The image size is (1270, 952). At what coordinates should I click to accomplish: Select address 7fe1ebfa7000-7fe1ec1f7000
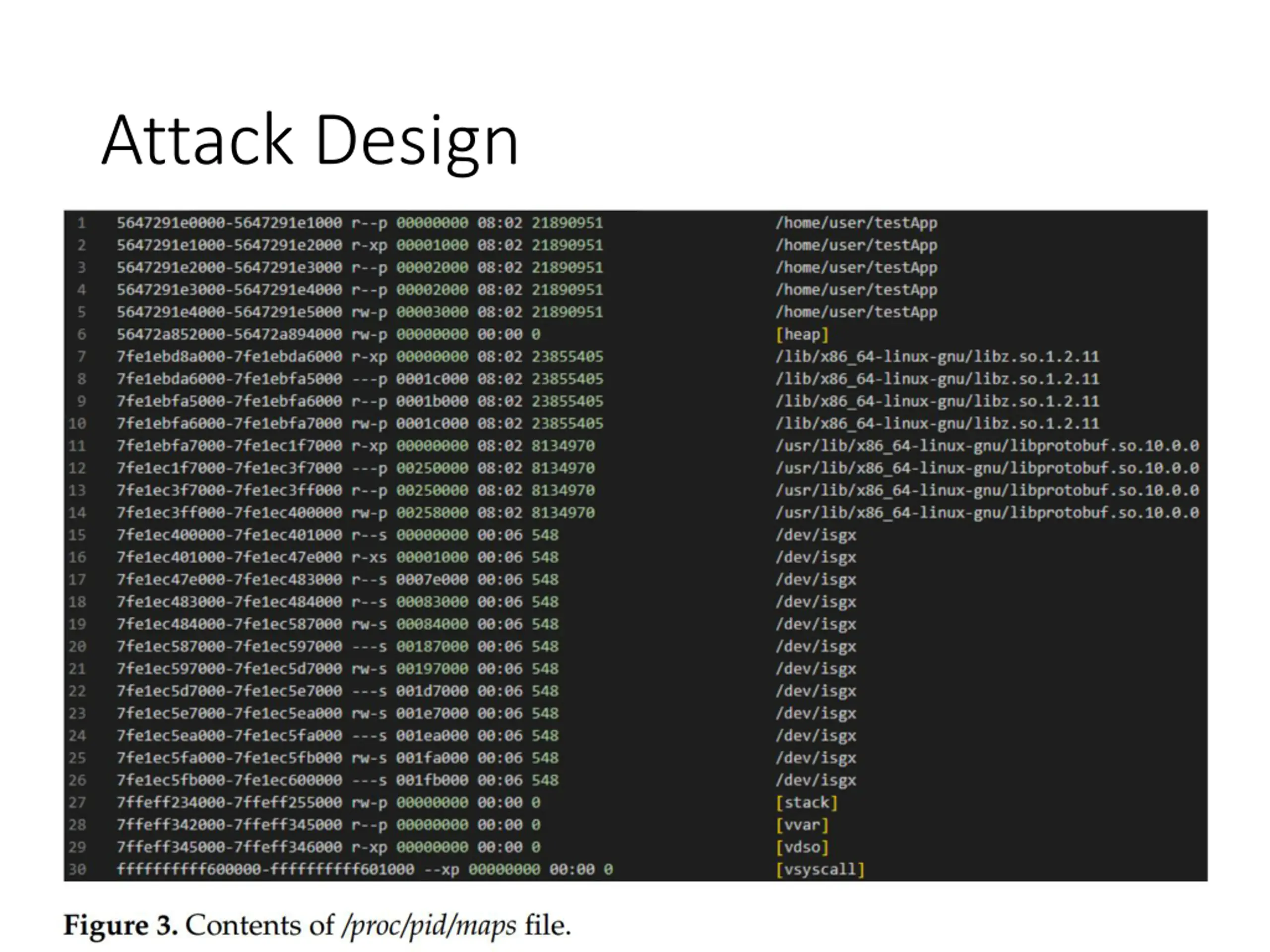pos(230,445)
